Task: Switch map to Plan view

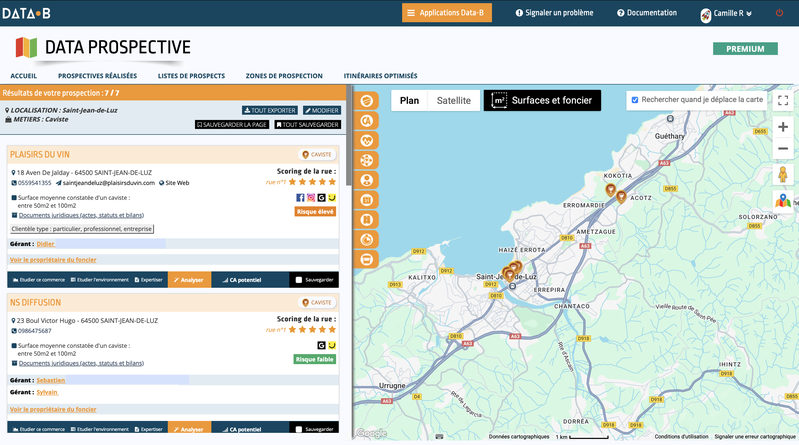Action: pyautogui.click(x=409, y=100)
